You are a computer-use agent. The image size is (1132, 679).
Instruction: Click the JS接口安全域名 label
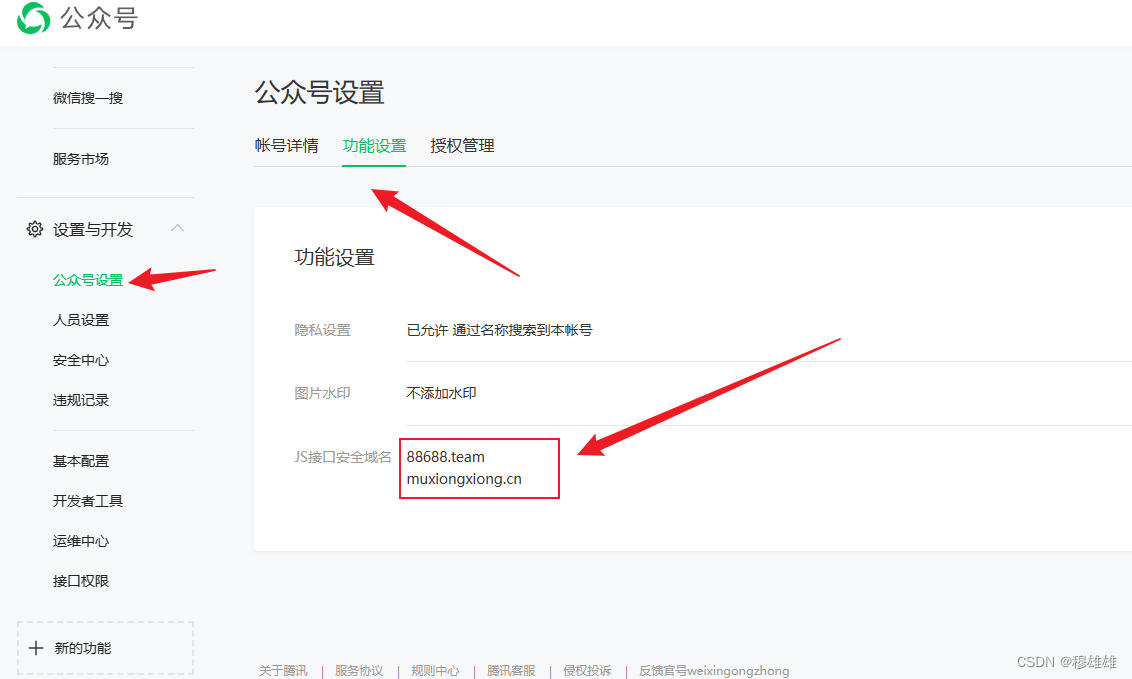coord(343,457)
